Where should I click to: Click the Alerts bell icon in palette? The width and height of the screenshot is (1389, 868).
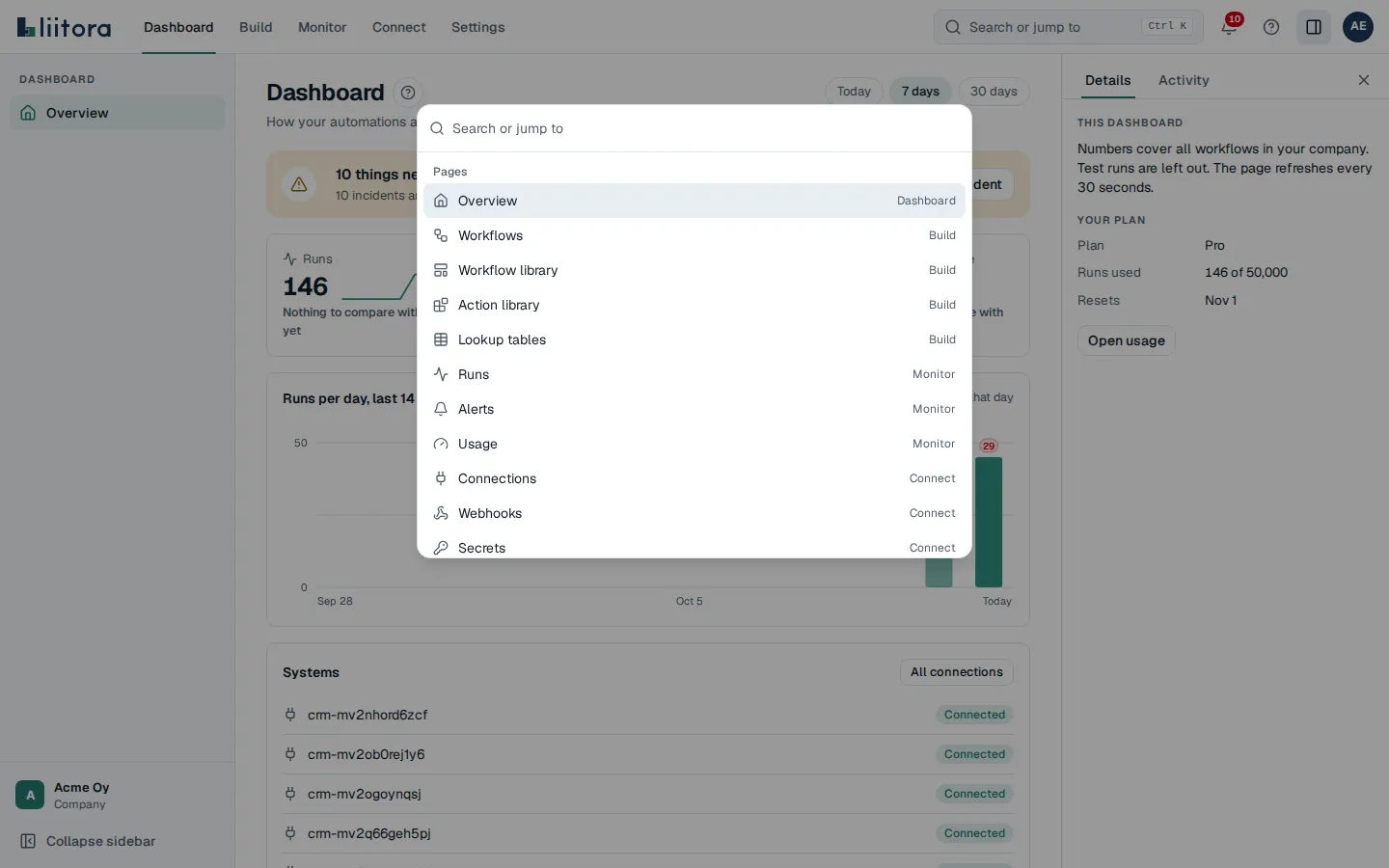(x=441, y=409)
